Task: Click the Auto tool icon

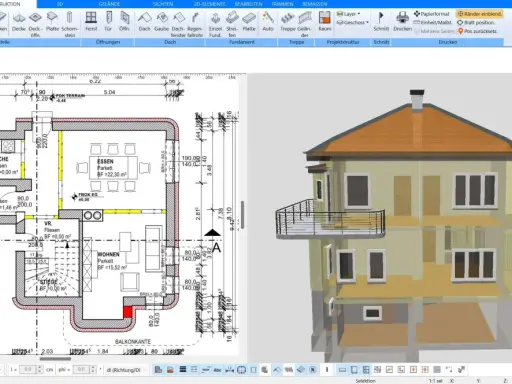Action: [x=268, y=22]
